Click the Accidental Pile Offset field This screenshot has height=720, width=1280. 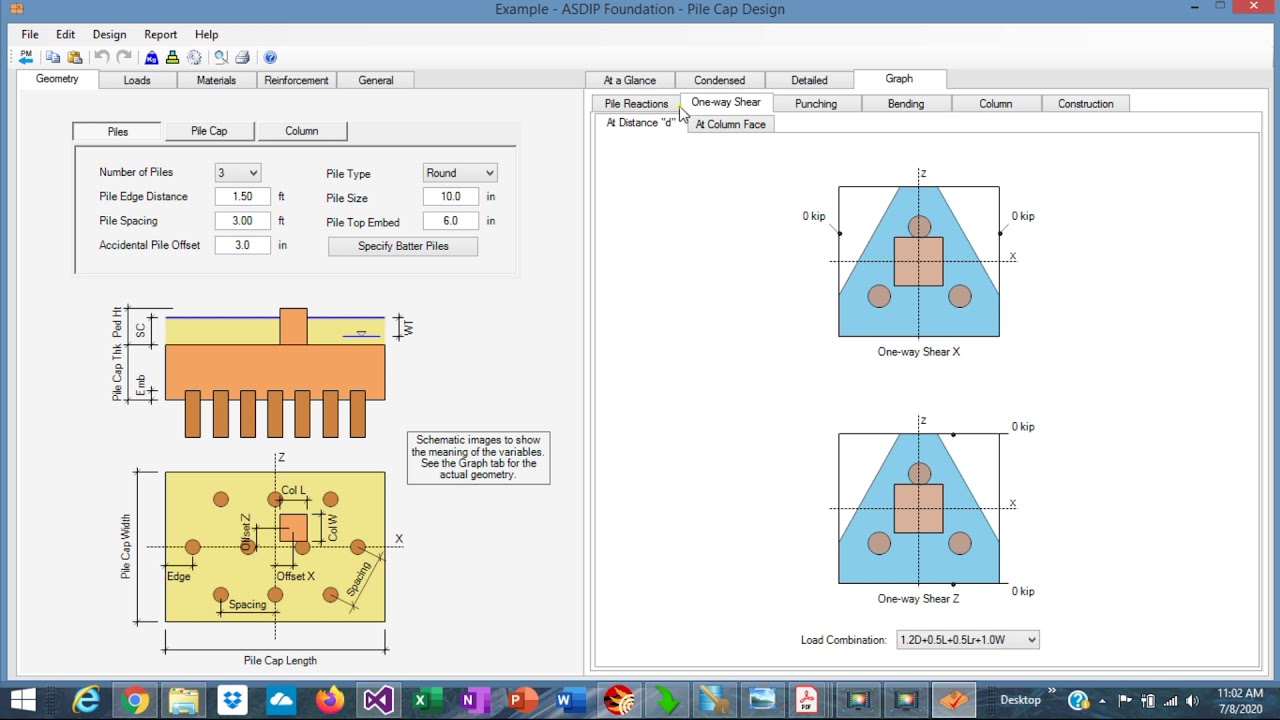(x=243, y=245)
